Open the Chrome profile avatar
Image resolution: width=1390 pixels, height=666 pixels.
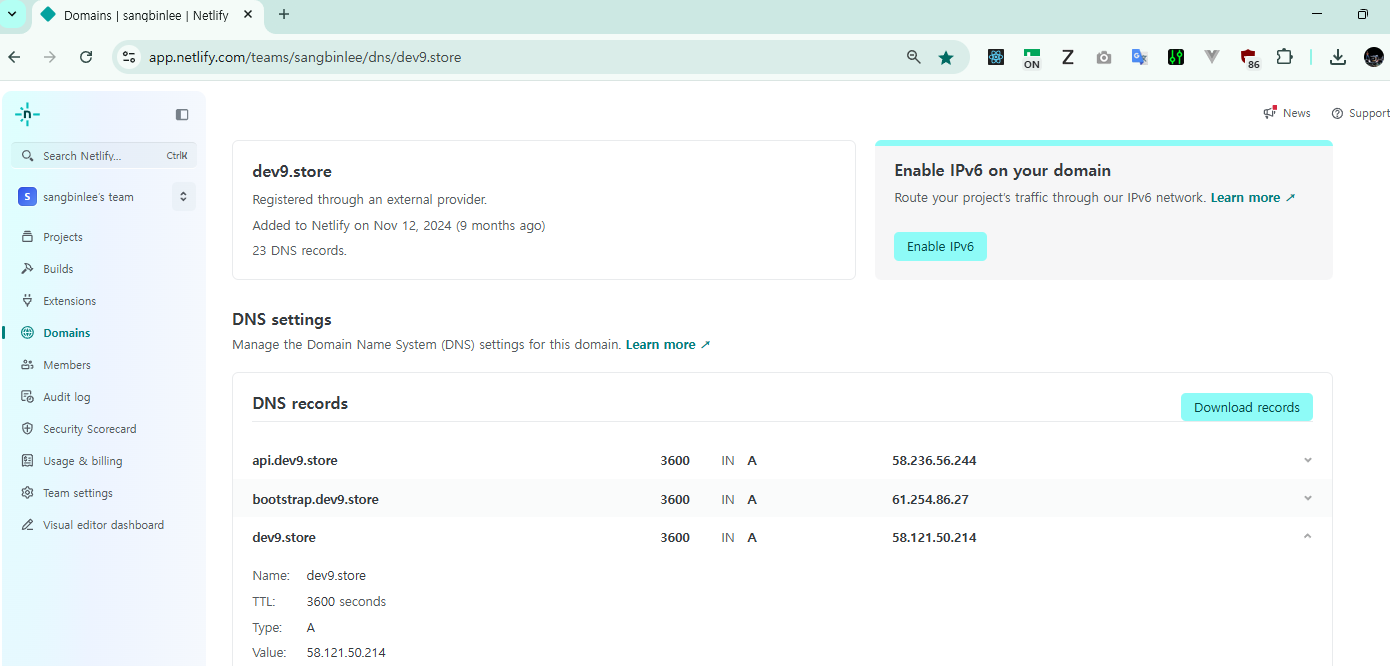(1374, 58)
